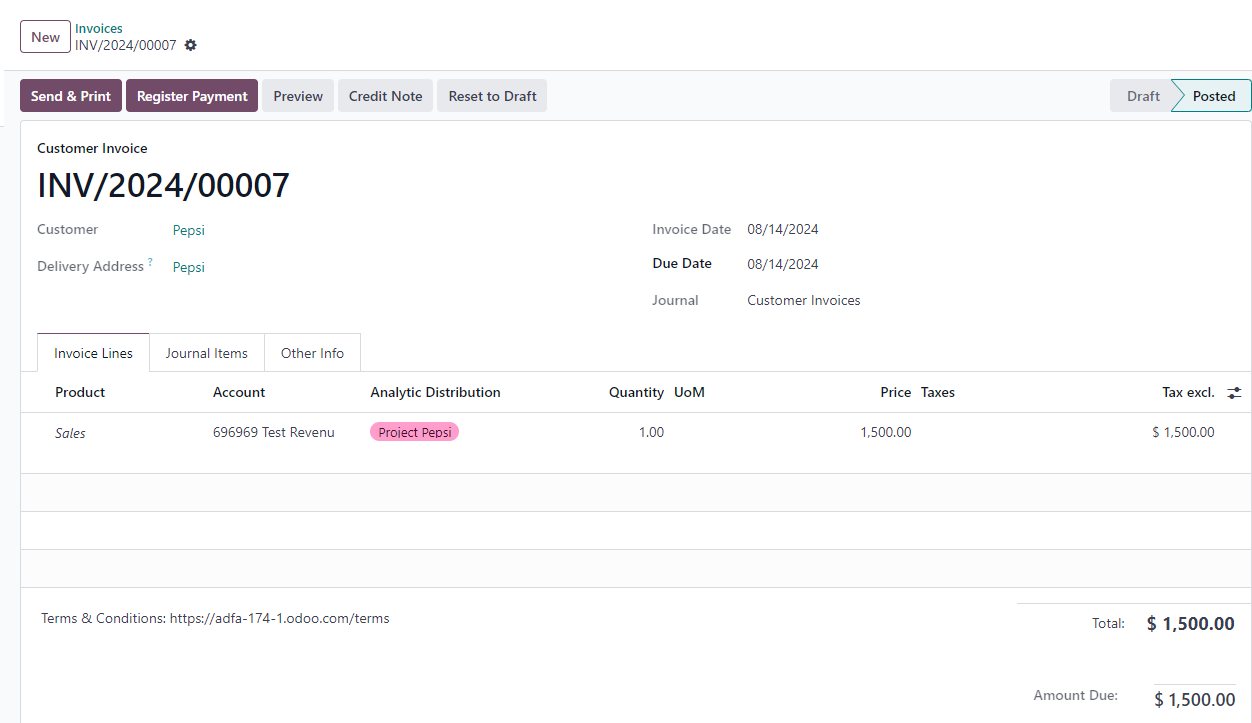Click Reset to Draft button
Viewport: 1252px width, 723px height.
(492, 96)
